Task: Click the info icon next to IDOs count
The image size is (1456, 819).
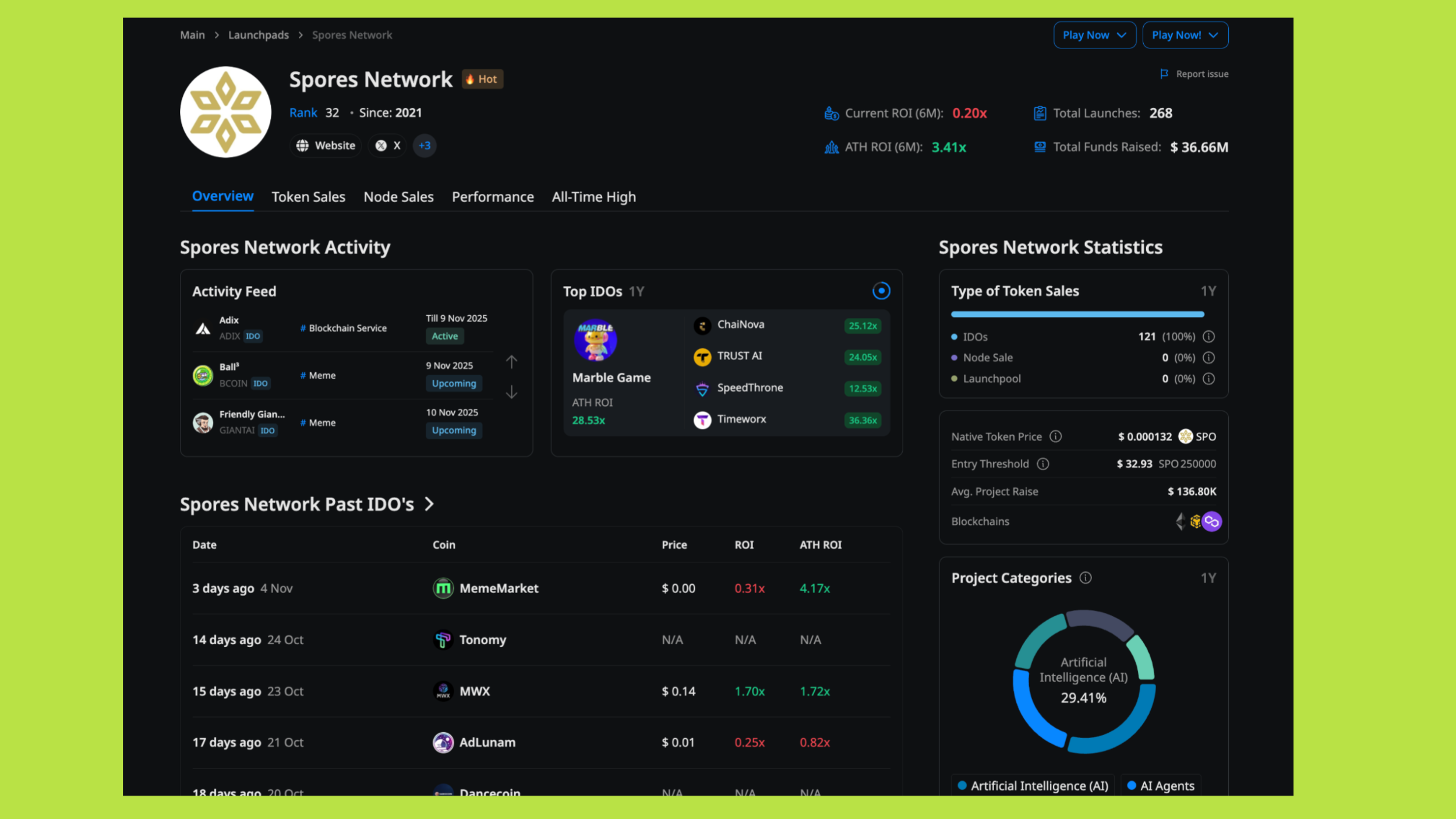Action: 1208,336
